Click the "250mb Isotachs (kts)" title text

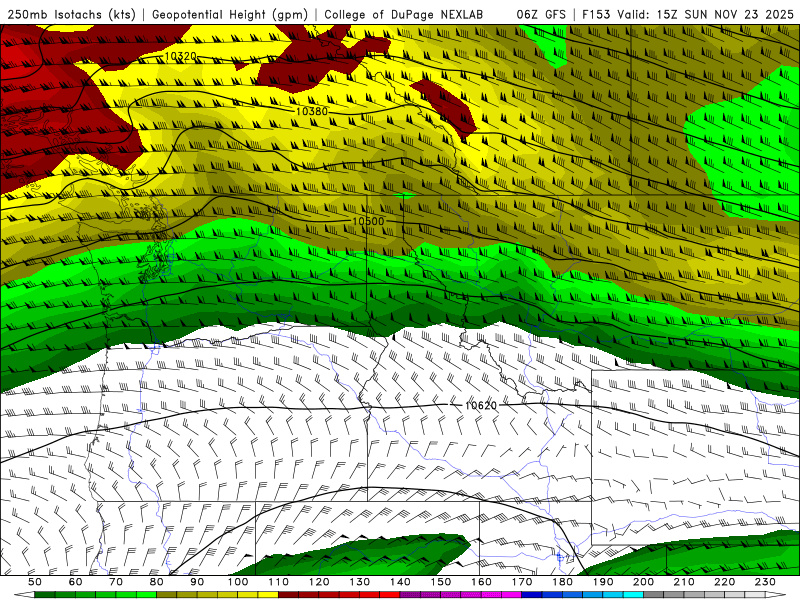point(72,14)
